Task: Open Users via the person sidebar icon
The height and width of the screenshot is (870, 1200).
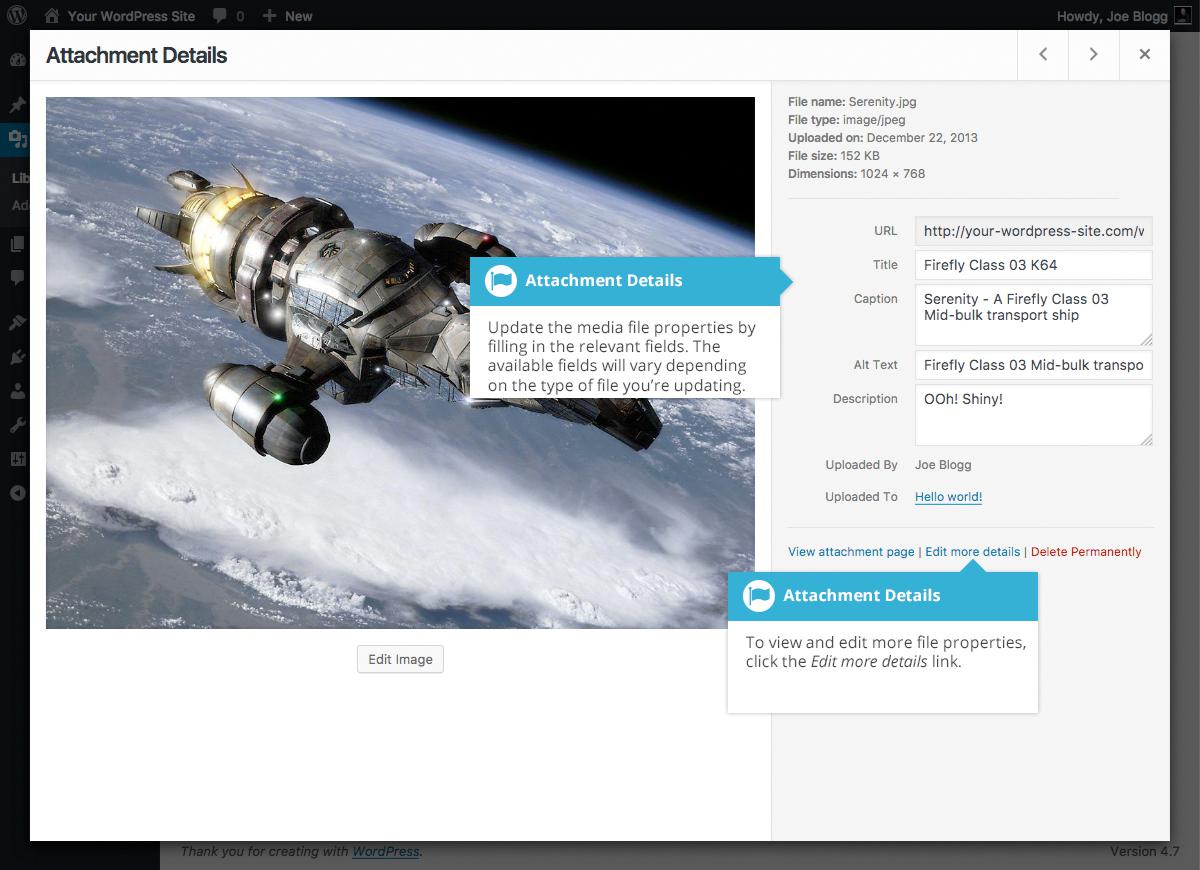Action: tap(16, 391)
